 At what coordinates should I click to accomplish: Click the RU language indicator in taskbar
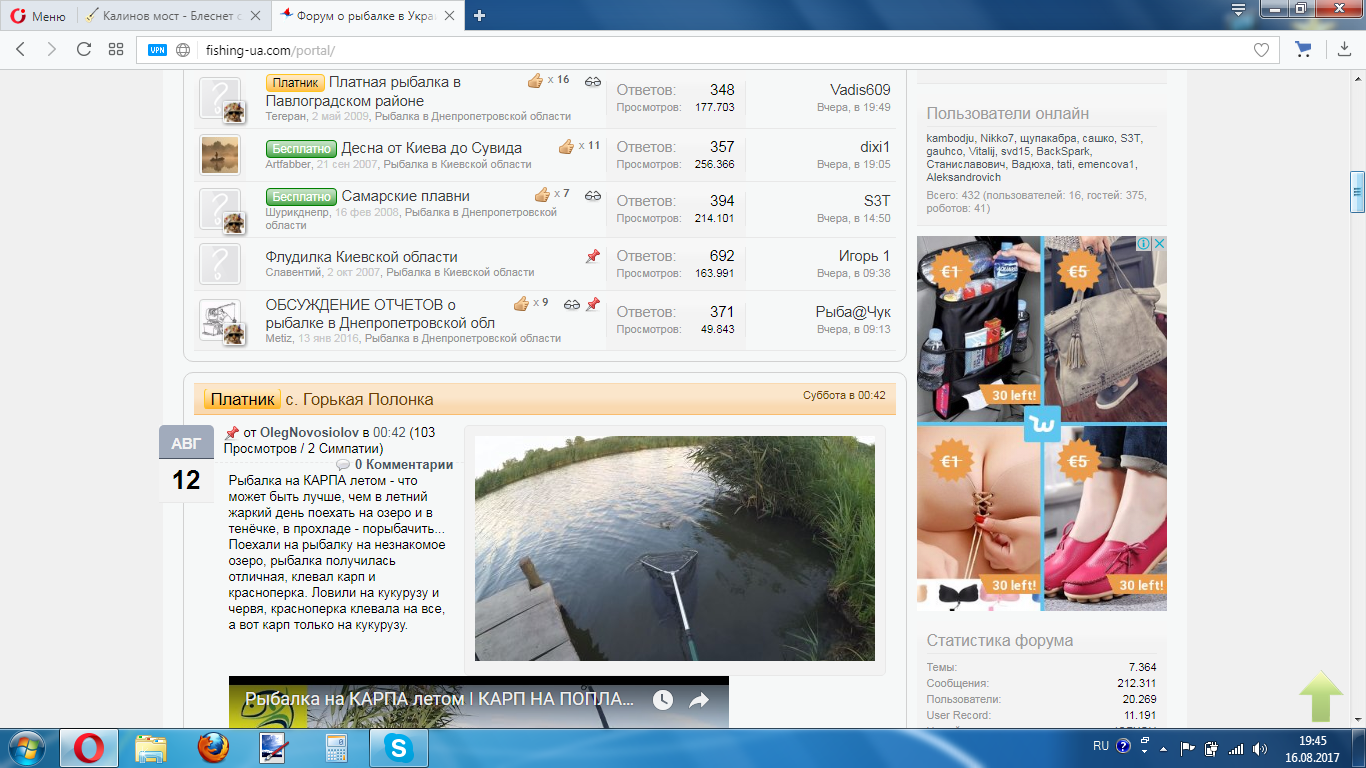1100,746
